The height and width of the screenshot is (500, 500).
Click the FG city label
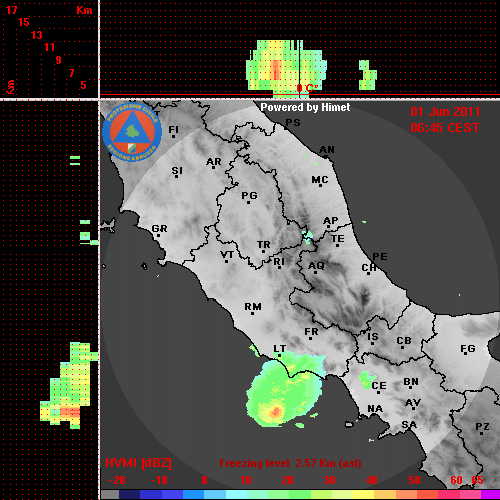pos(467,349)
